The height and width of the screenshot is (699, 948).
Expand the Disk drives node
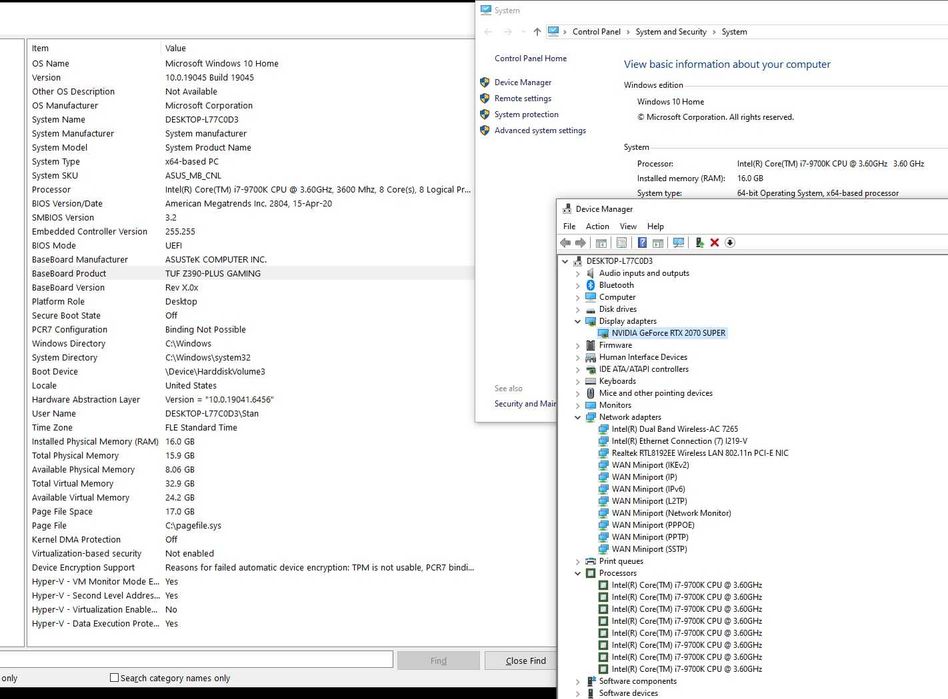(577, 309)
